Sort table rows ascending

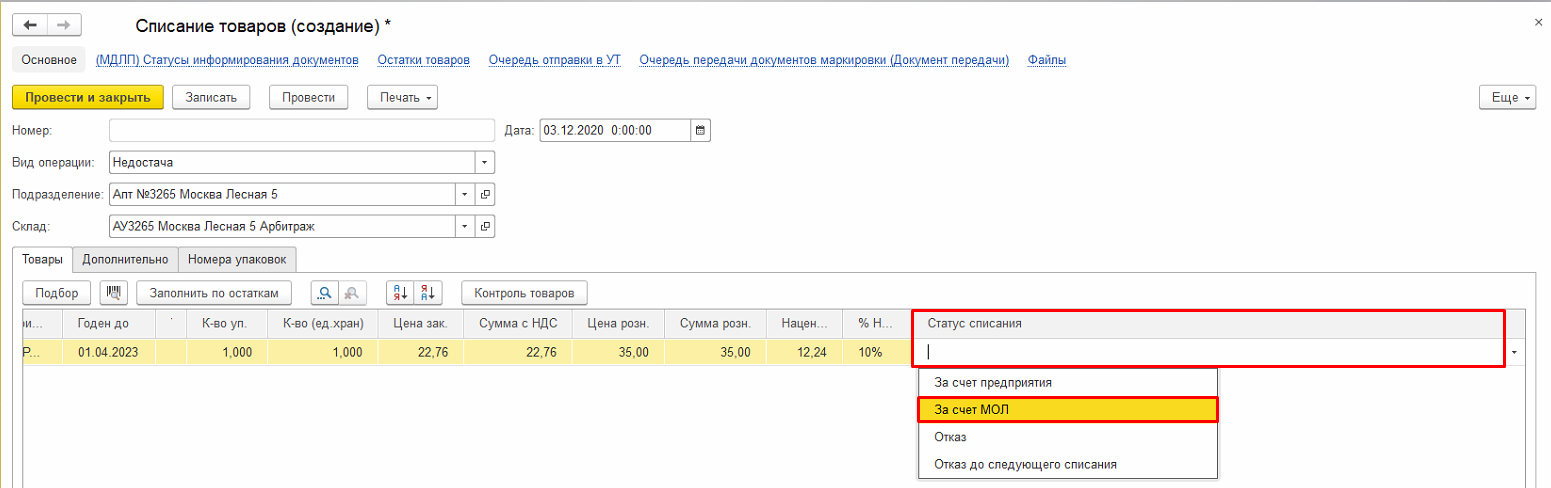[400, 293]
